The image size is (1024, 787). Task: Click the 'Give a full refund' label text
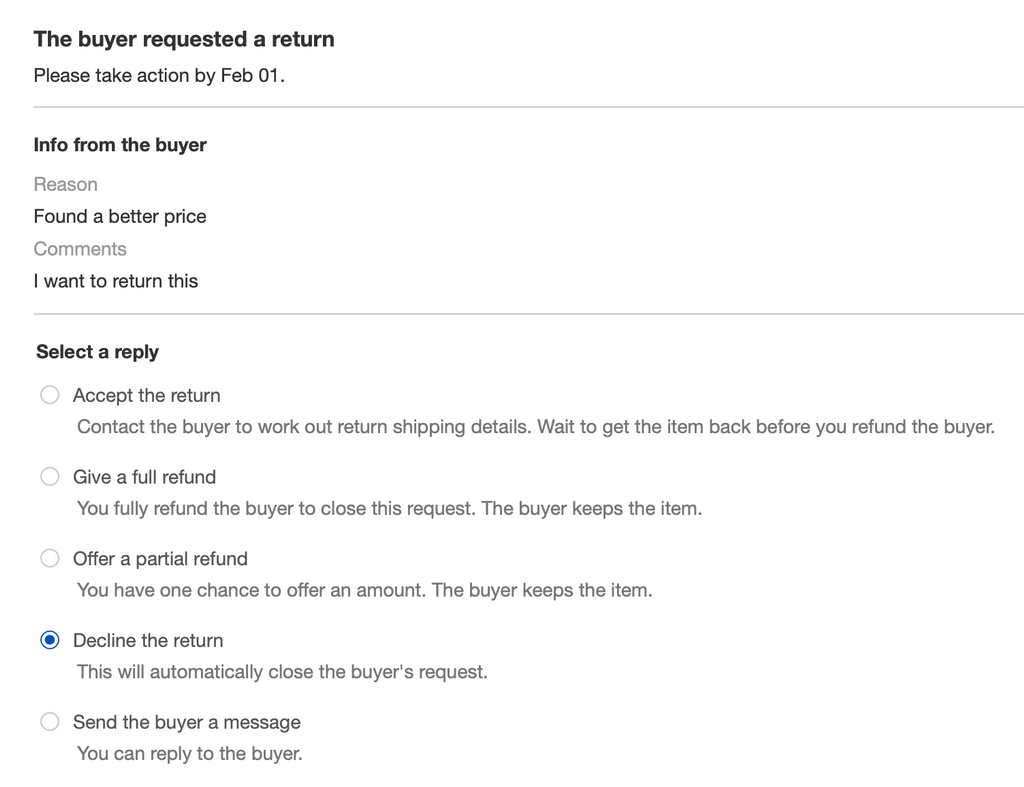144,477
